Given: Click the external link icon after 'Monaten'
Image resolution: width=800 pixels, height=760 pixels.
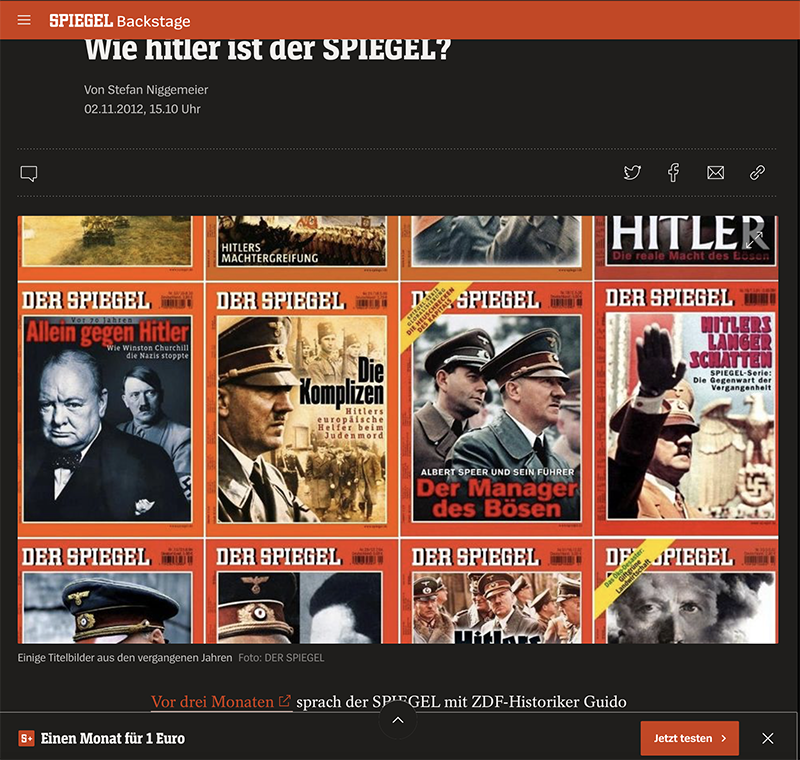Looking at the screenshot, I should [285, 702].
